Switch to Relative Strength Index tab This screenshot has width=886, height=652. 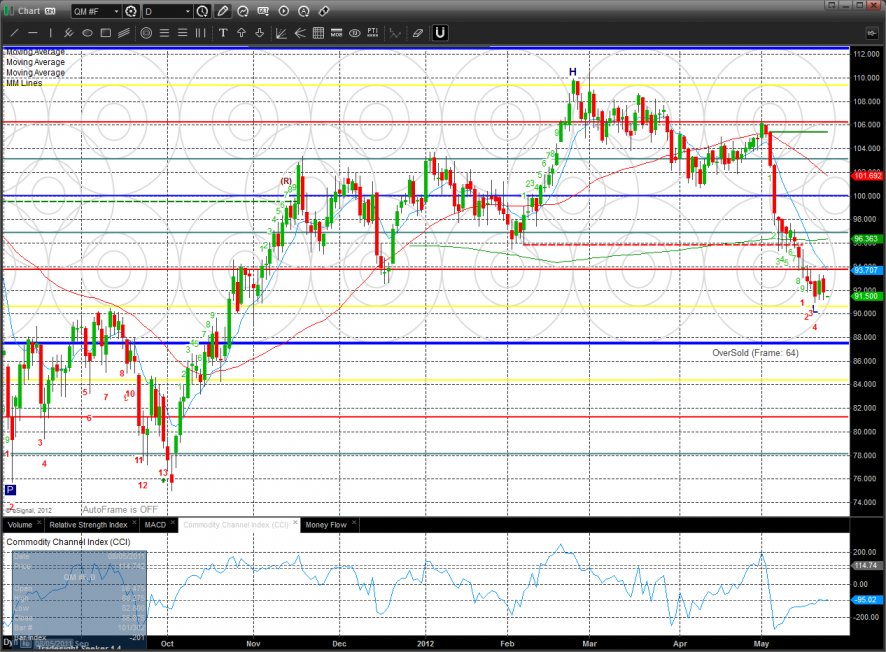click(x=90, y=524)
